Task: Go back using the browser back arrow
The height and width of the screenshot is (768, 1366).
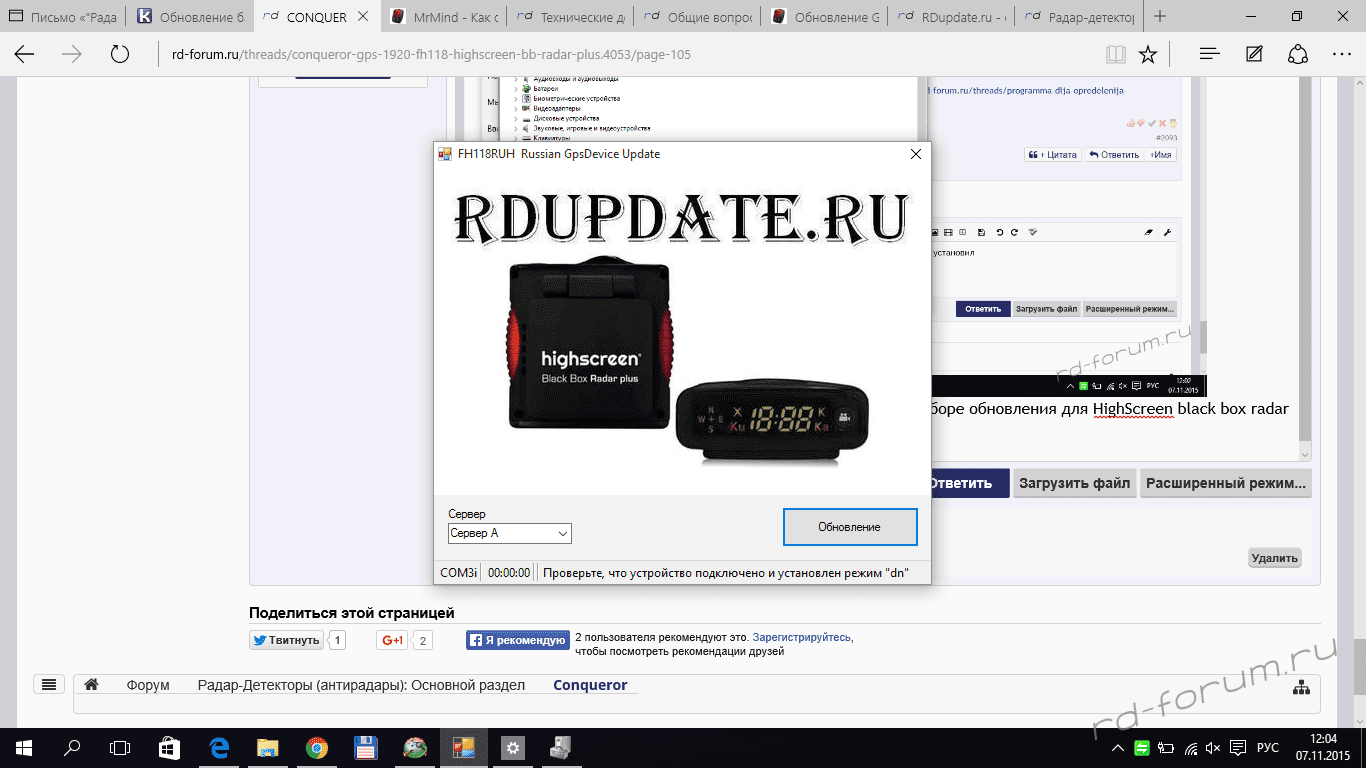Action: click(x=24, y=55)
